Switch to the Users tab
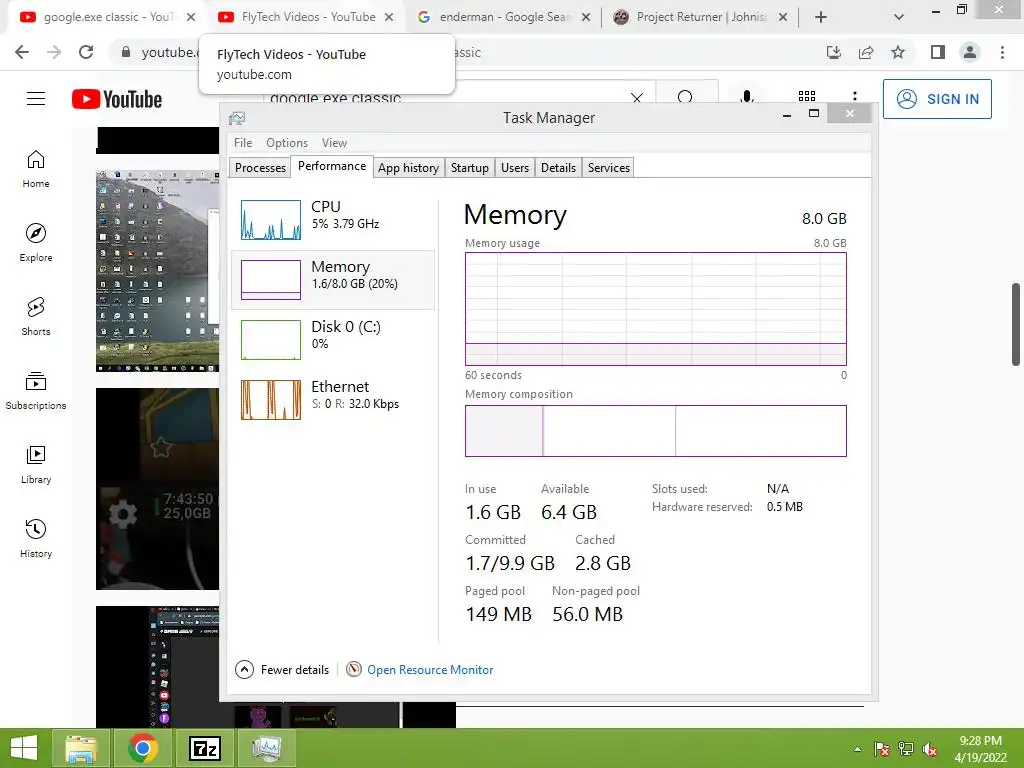 515,168
